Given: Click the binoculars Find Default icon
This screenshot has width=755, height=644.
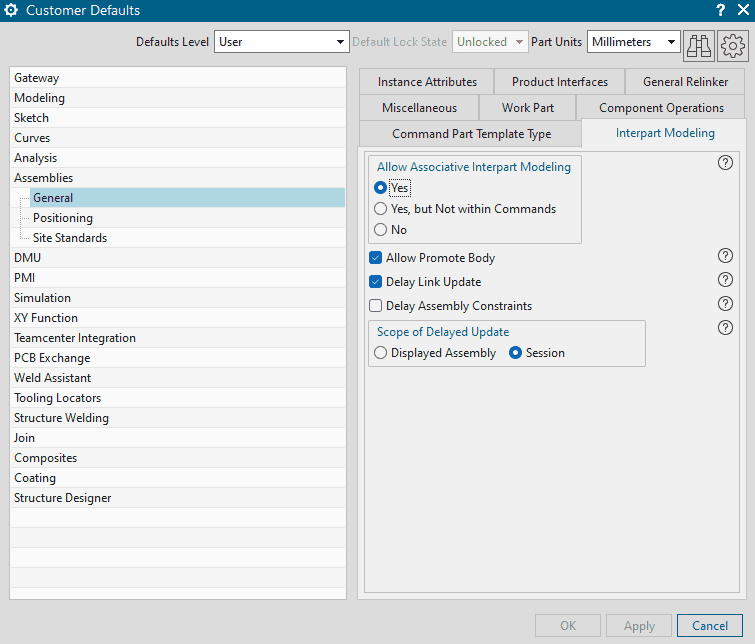Looking at the screenshot, I should (699, 46).
